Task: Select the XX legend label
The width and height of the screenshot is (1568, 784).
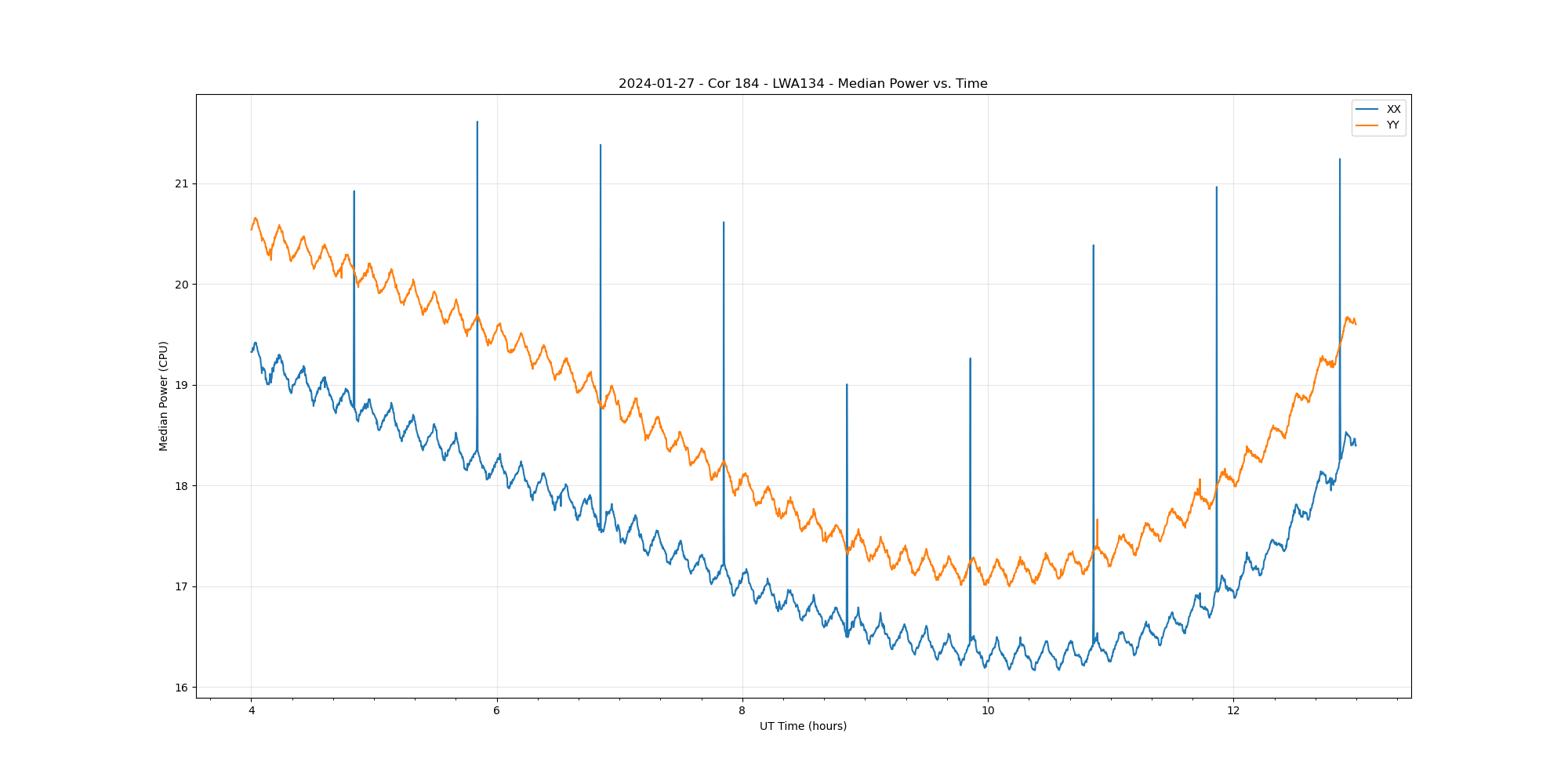Action: pyautogui.click(x=1393, y=110)
